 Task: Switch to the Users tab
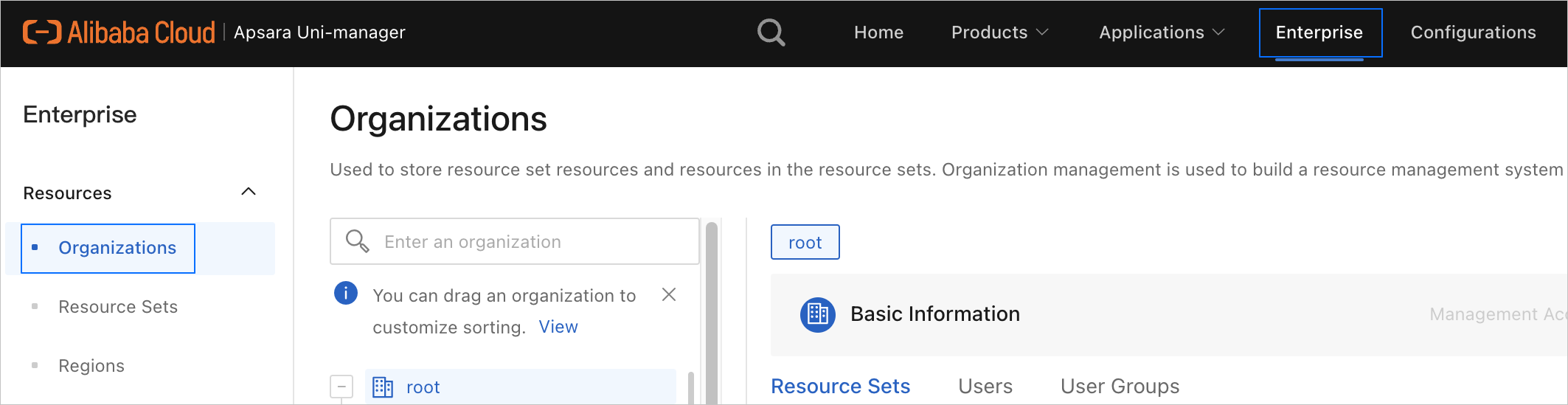[985, 386]
